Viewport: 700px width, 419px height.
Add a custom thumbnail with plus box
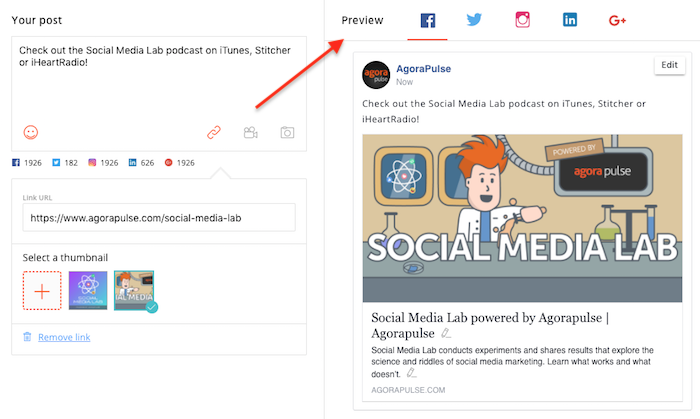click(42, 290)
